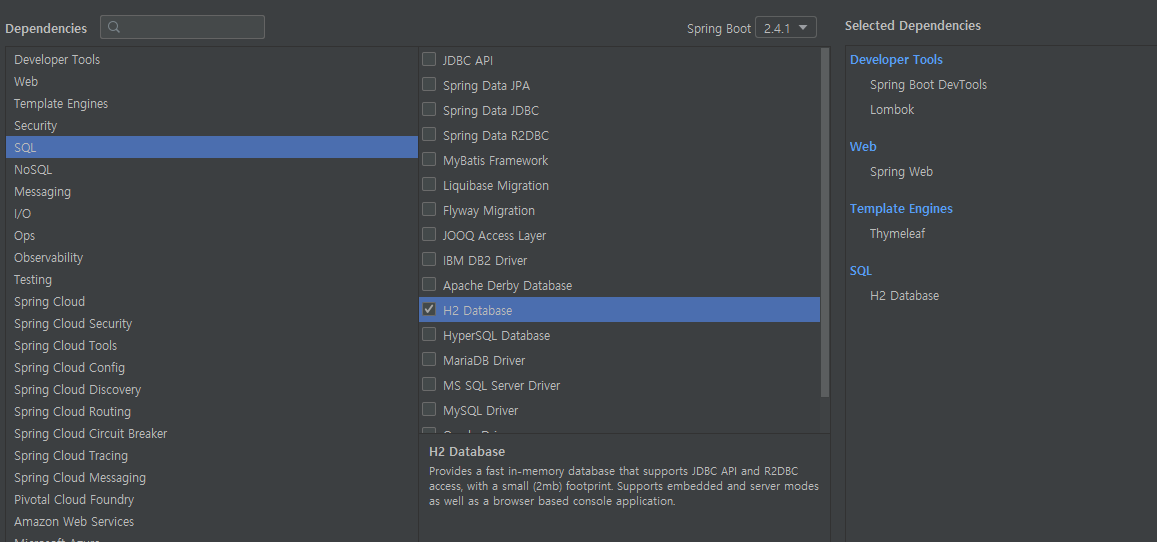Choose the Security category
This screenshot has width=1157, height=542.
point(212,125)
